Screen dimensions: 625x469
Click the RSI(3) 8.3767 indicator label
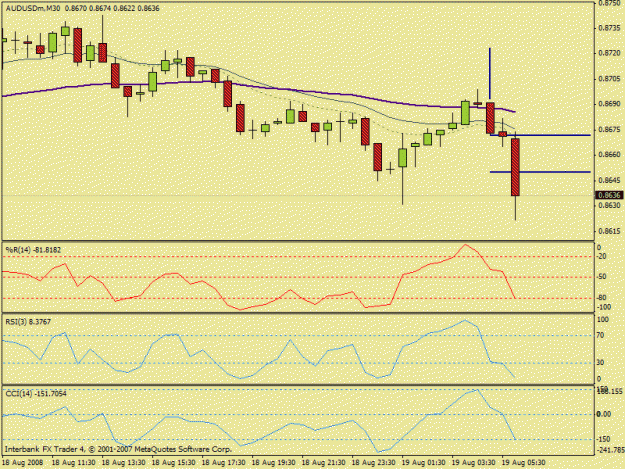[28, 322]
